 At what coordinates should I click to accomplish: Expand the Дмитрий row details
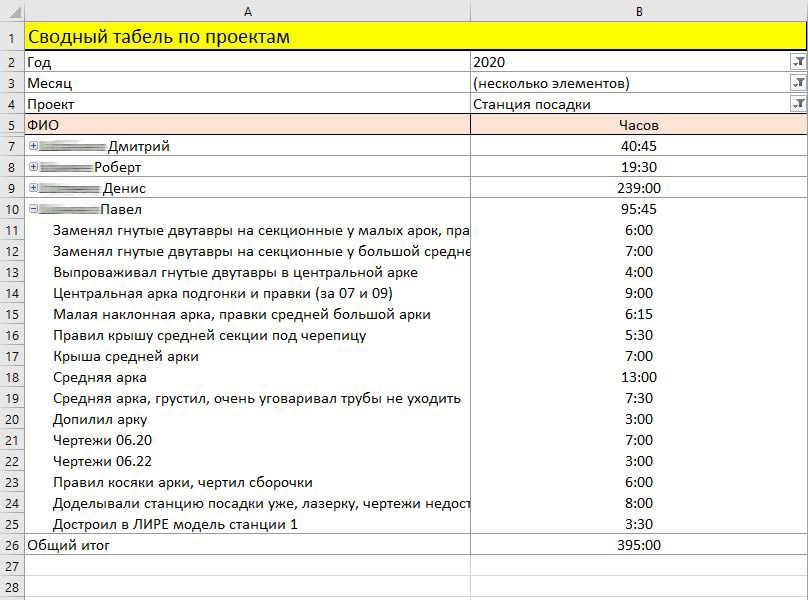pyautogui.click(x=33, y=146)
